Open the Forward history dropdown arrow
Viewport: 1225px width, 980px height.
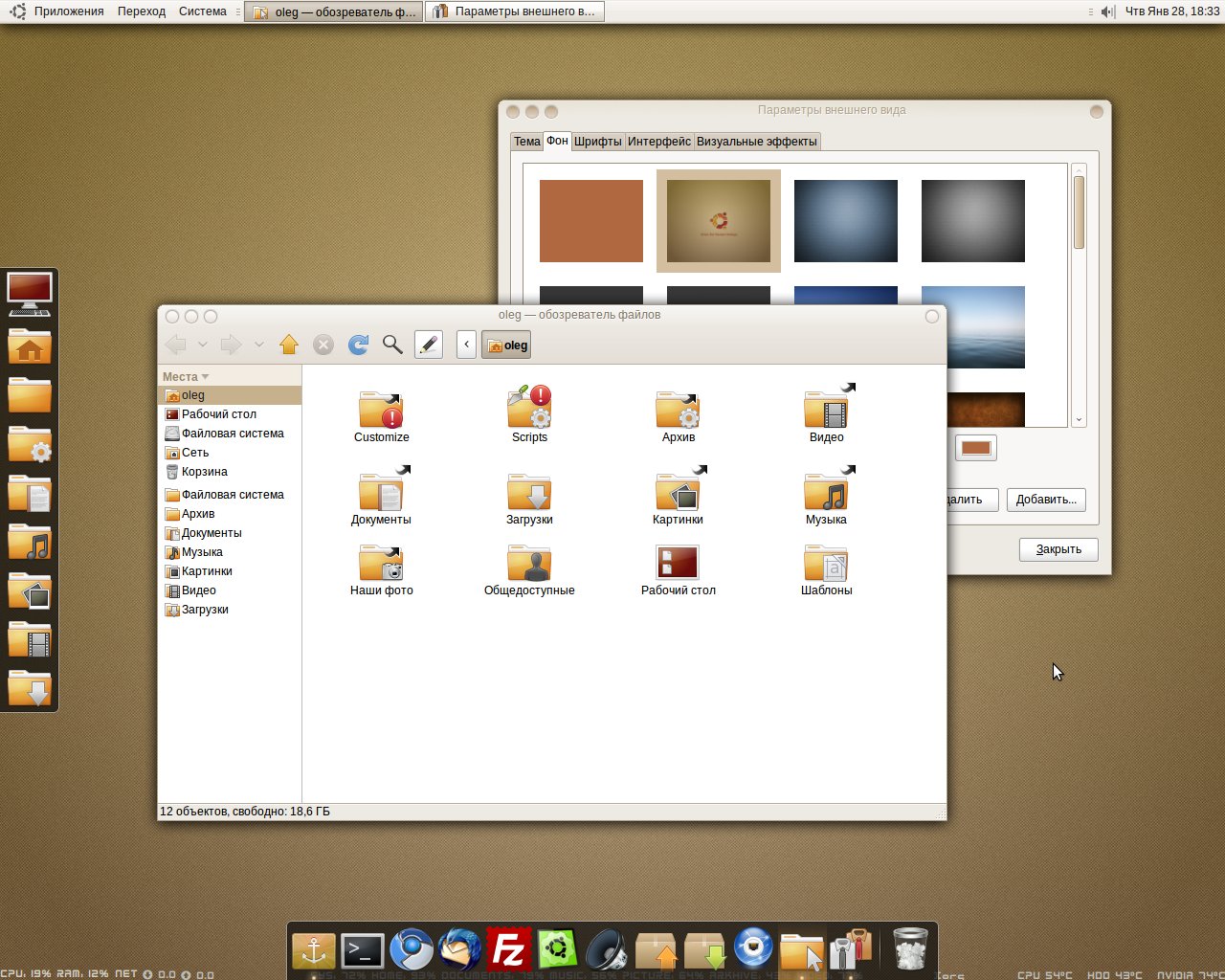coord(258,345)
